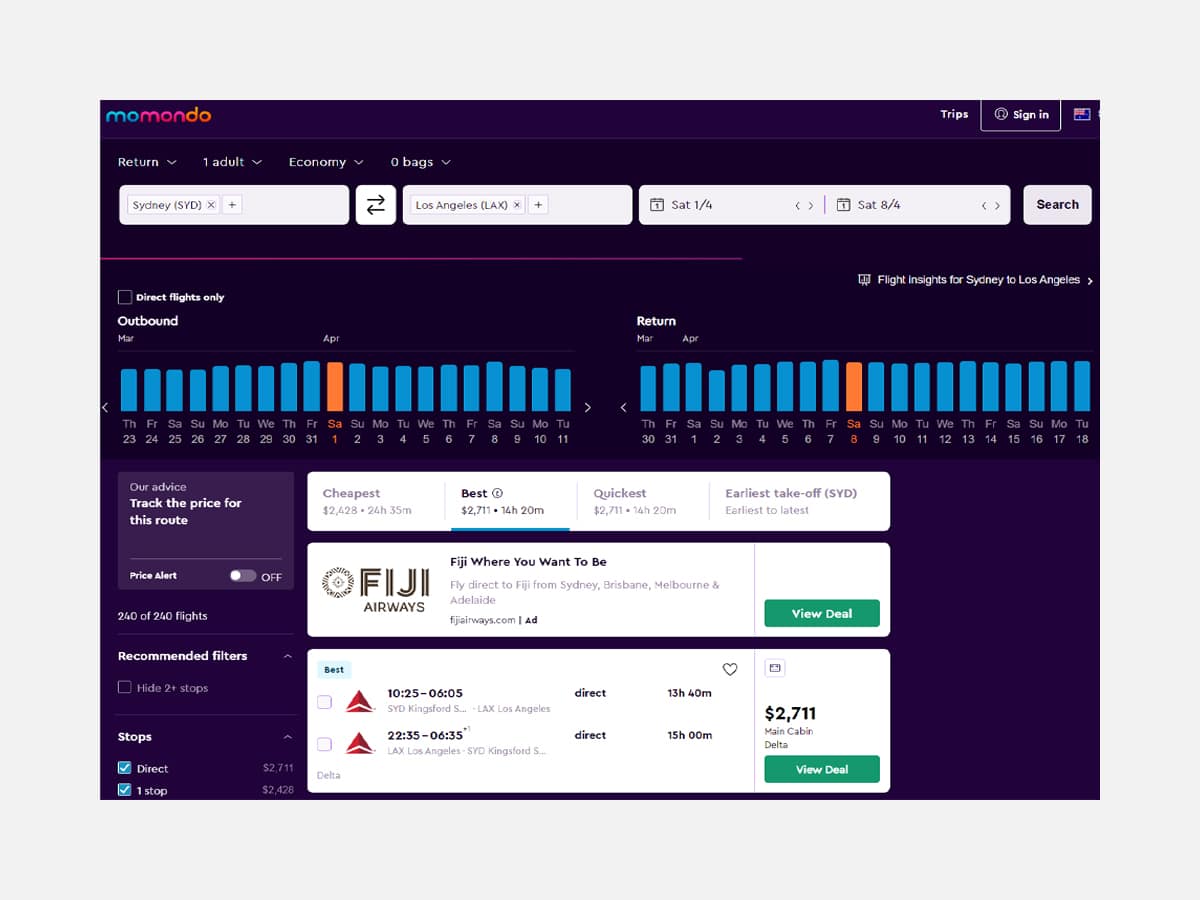Show later dates in Outbound chart
1200x900 pixels.
pyautogui.click(x=588, y=408)
